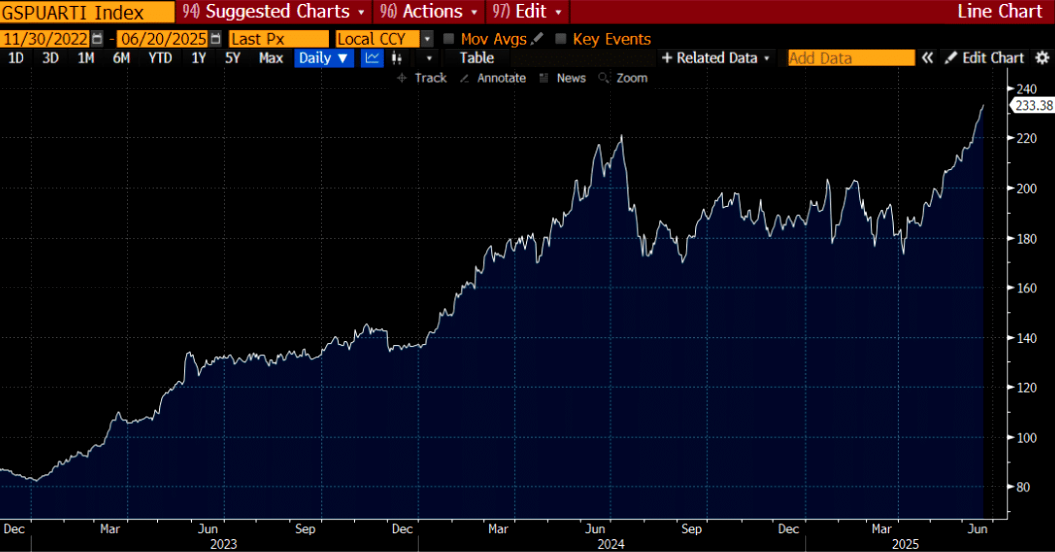Click the Mov Avgs pencil edit icon
Image resolution: width=1055 pixels, height=552 pixels.
[x=538, y=39]
